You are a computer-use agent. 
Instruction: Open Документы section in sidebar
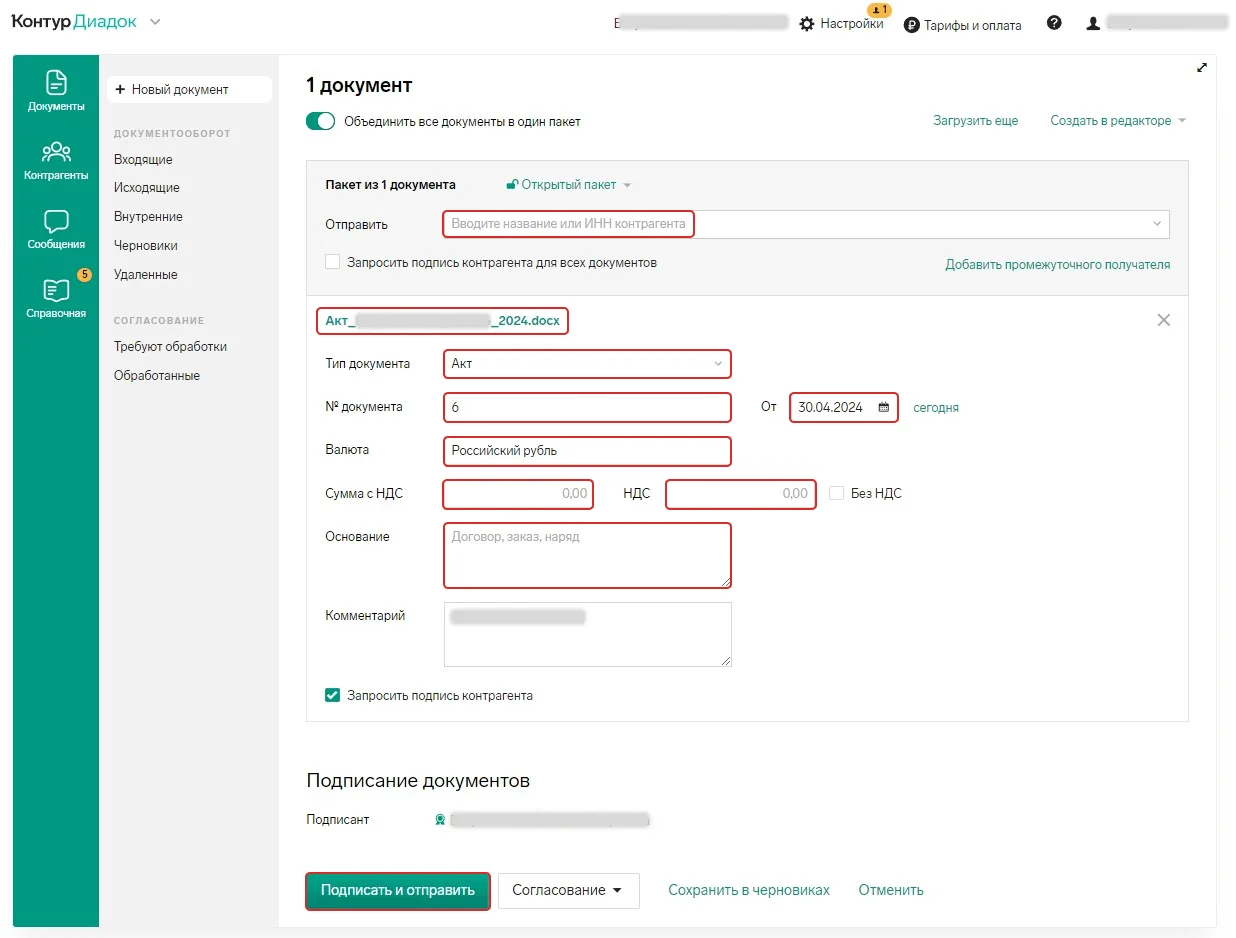pyautogui.click(x=56, y=90)
